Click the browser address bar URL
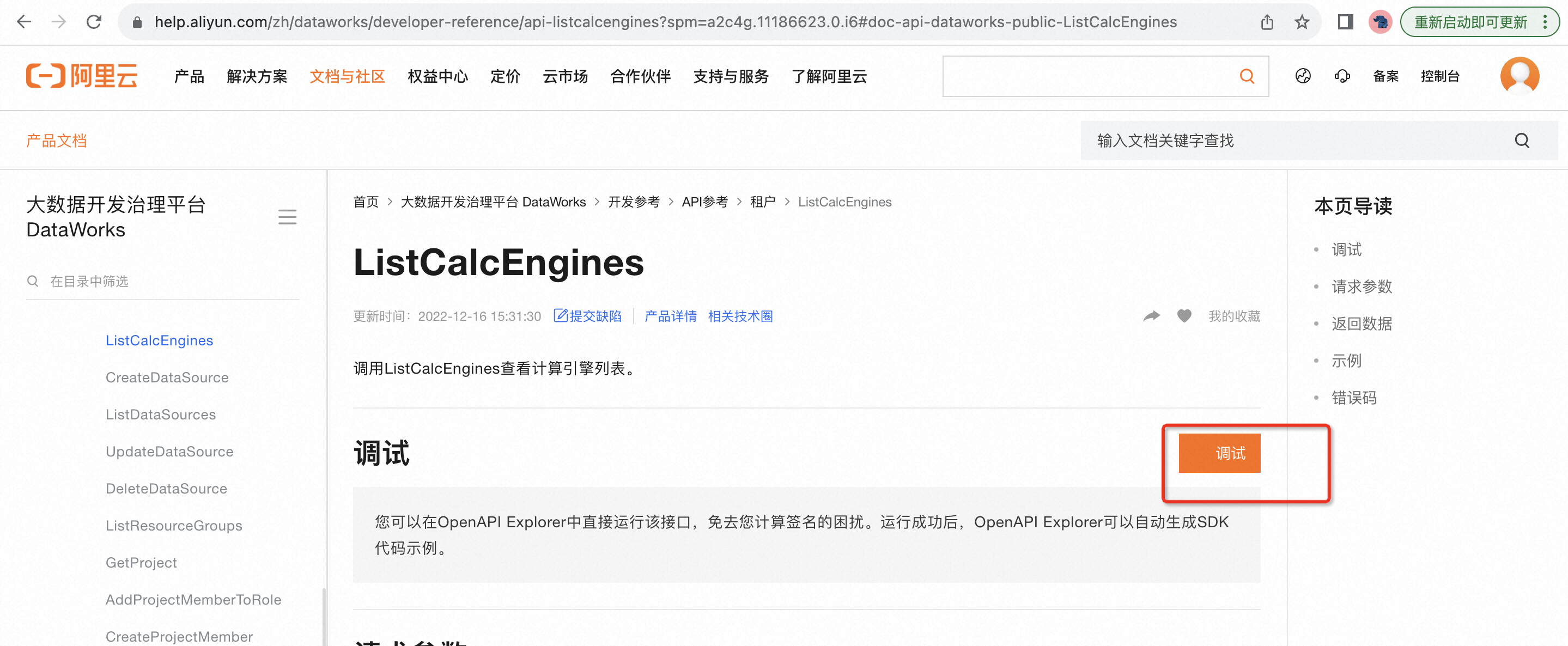The height and width of the screenshot is (646, 1568). click(665, 22)
